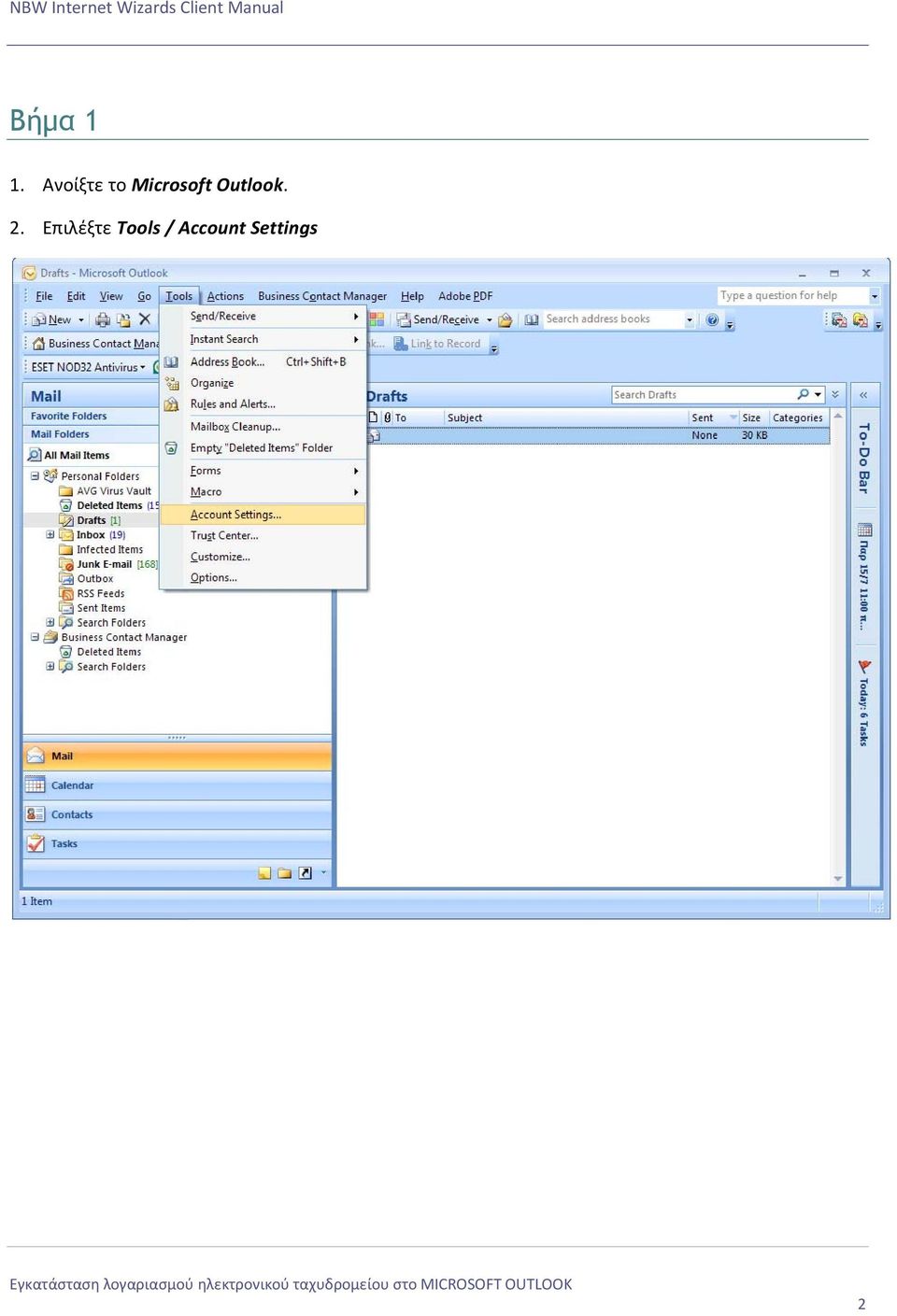Open the File menu
The width and height of the screenshot is (897, 1316).
click(x=44, y=296)
